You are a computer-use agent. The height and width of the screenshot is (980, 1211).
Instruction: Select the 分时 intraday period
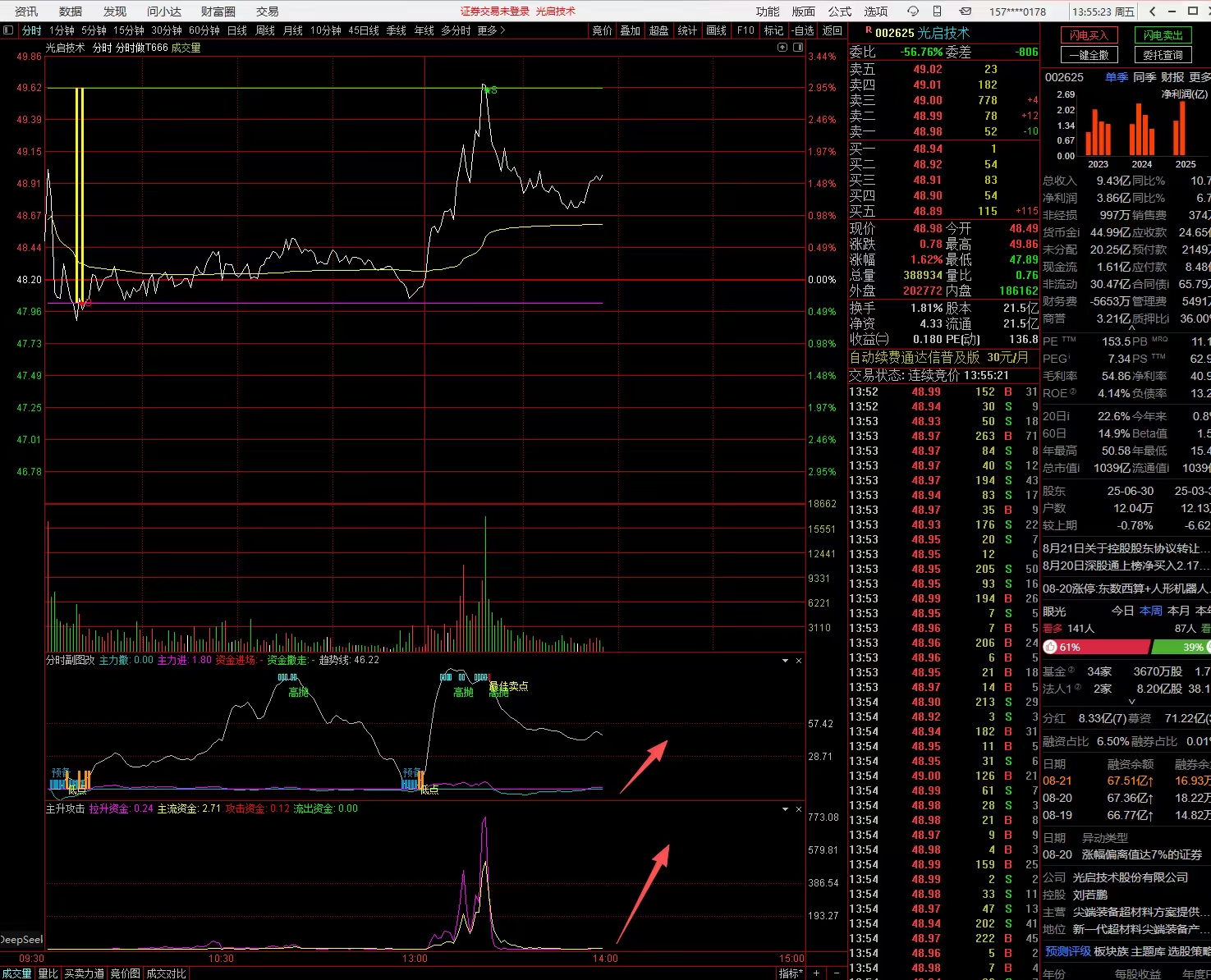(32, 30)
